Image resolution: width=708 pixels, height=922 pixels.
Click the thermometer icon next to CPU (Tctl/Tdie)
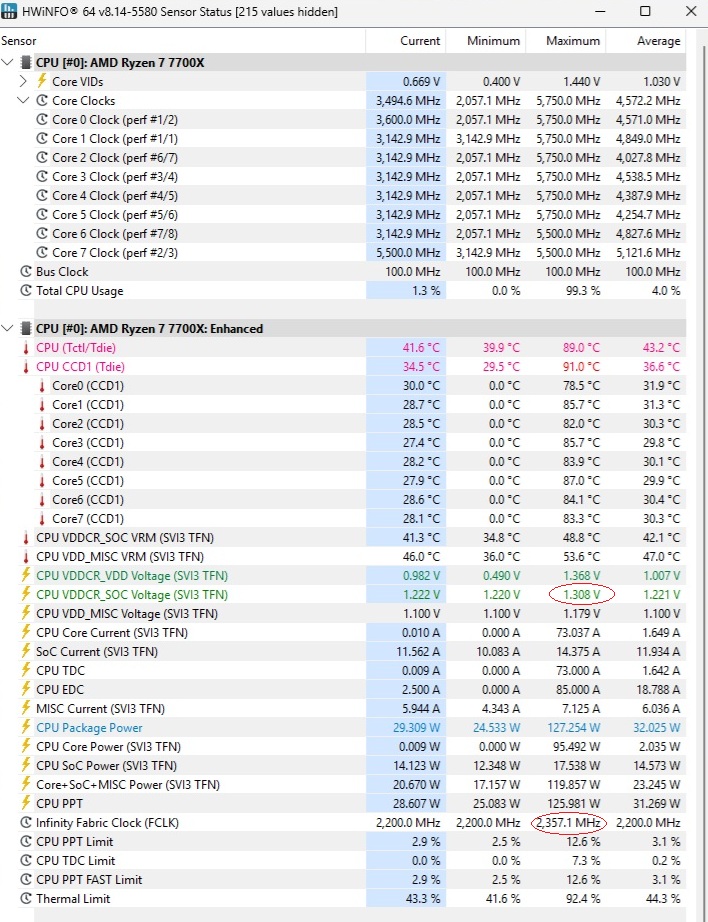click(x=26, y=348)
